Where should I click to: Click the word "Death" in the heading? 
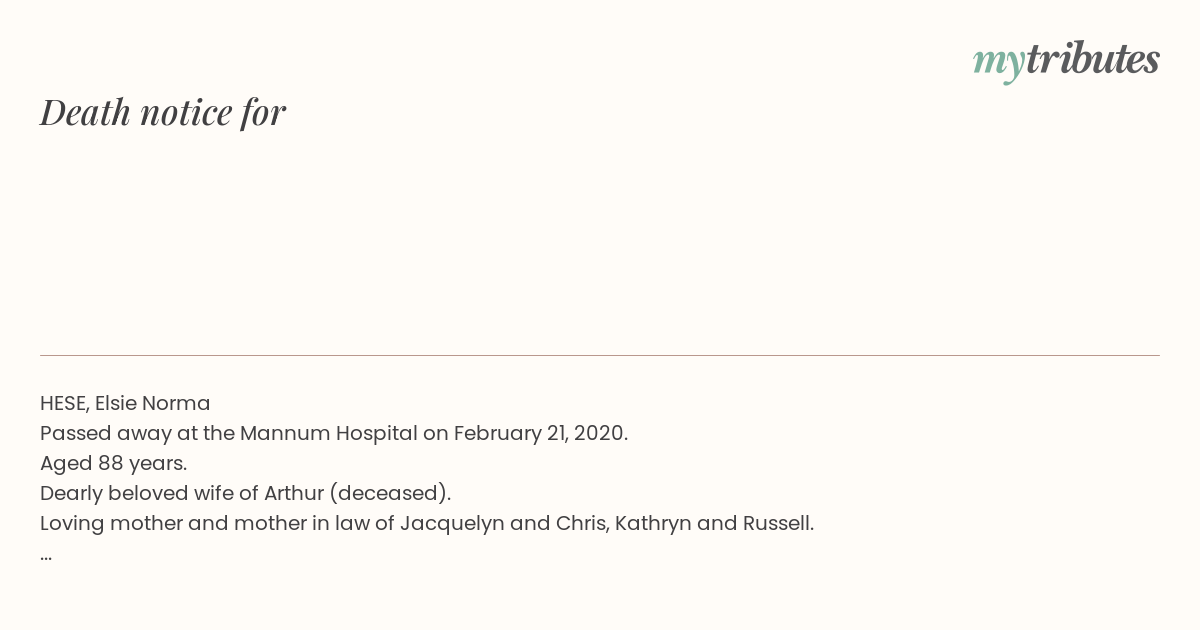coord(86,112)
